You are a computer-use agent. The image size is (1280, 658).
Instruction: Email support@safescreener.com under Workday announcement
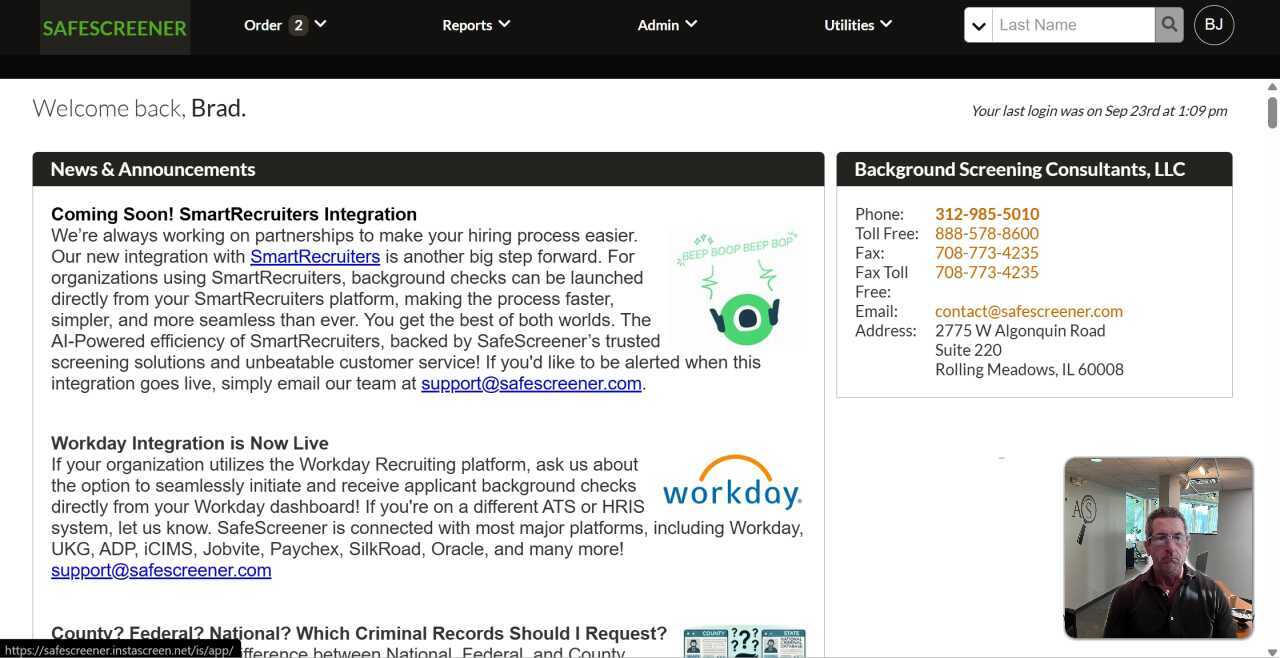[161, 571]
